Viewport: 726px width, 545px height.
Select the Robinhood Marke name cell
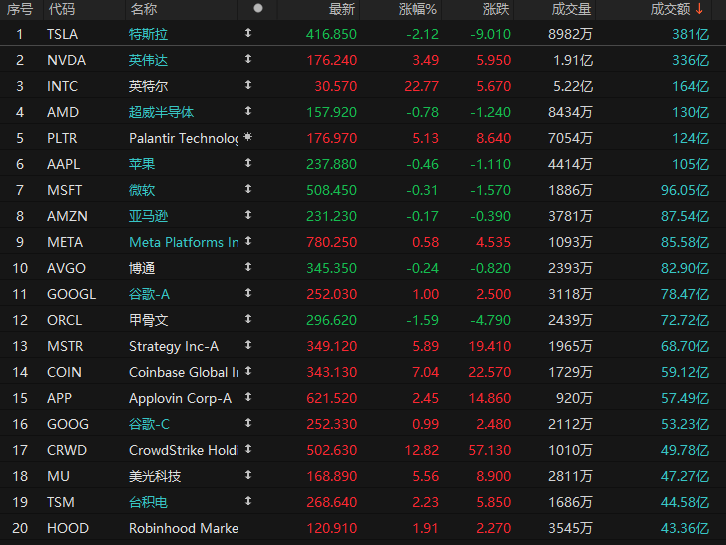pyautogui.click(x=183, y=528)
